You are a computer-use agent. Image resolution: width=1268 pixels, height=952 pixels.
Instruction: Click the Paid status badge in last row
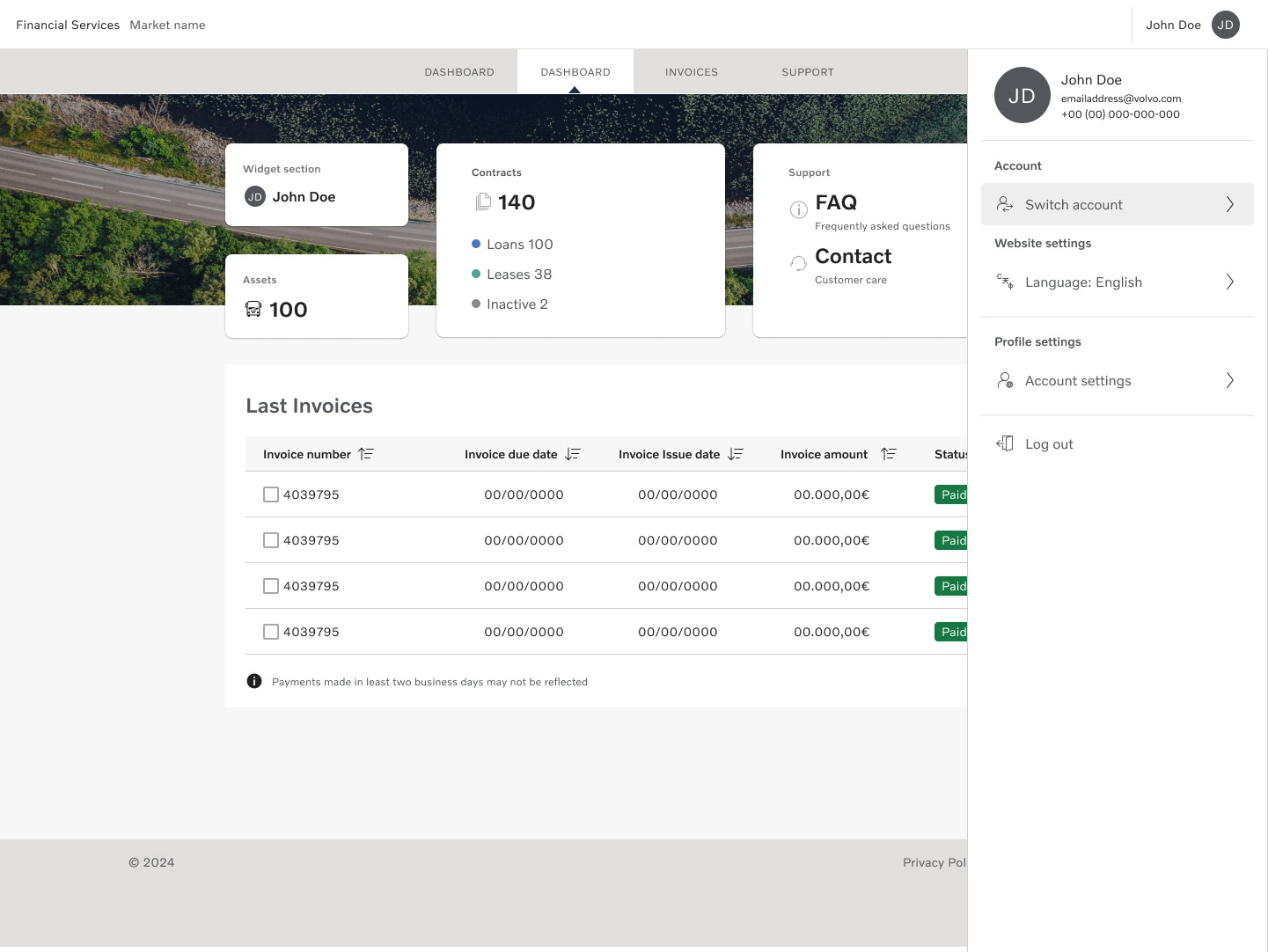pyautogui.click(x=951, y=632)
